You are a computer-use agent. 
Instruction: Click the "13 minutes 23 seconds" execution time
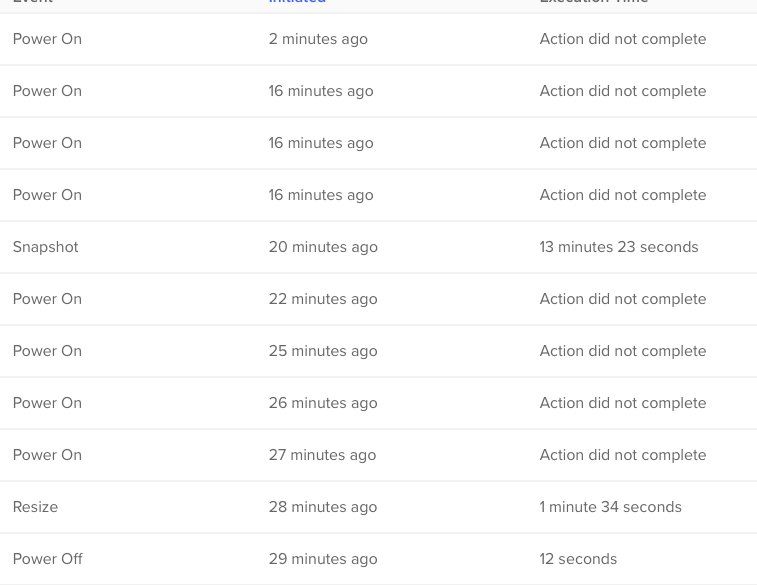pyautogui.click(x=619, y=247)
